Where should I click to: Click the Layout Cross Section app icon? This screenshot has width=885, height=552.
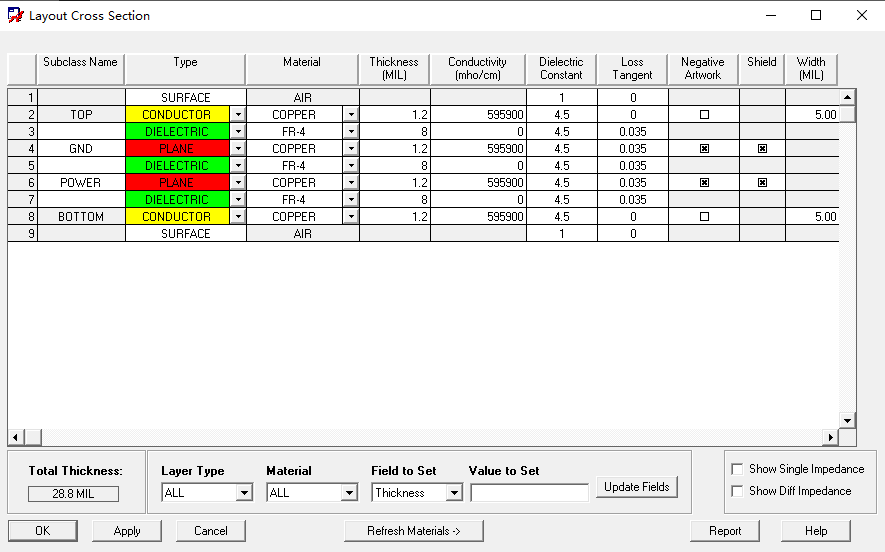[15, 15]
